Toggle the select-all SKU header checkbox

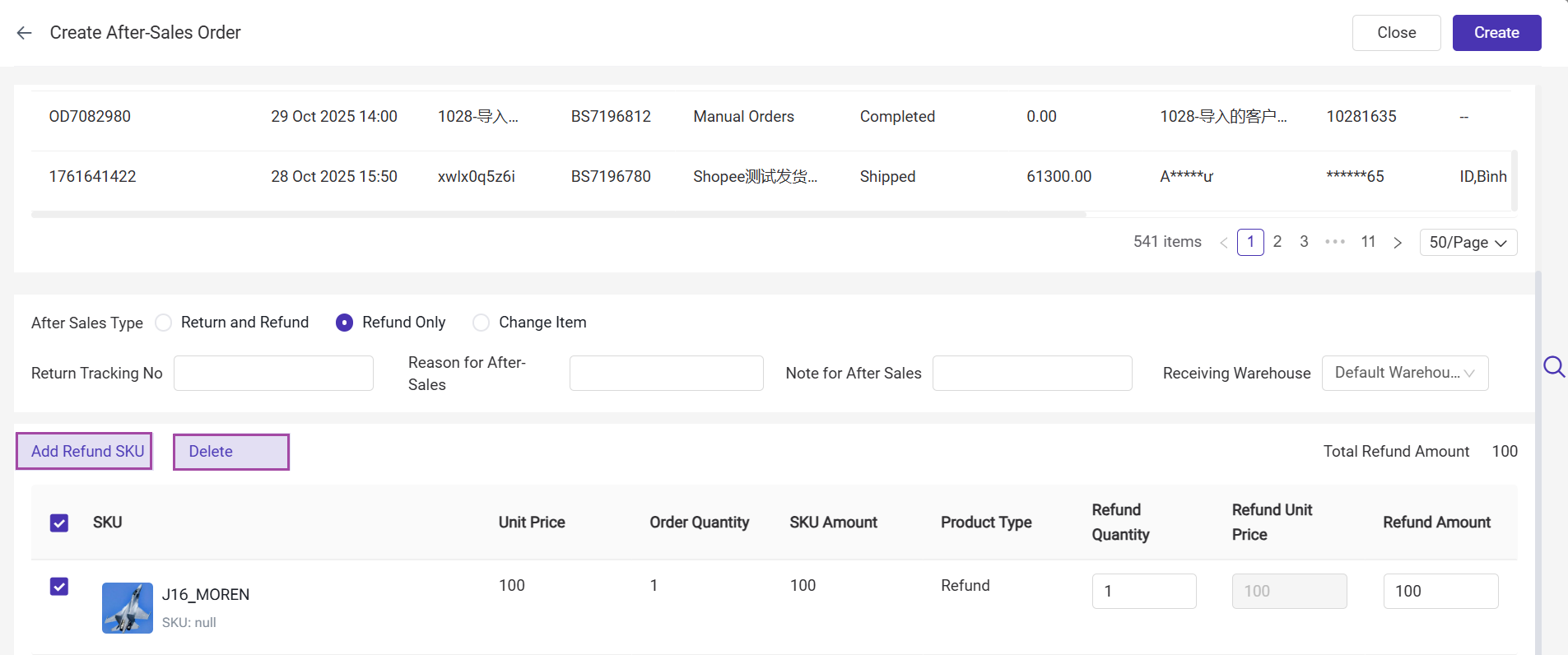(x=59, y=523)
